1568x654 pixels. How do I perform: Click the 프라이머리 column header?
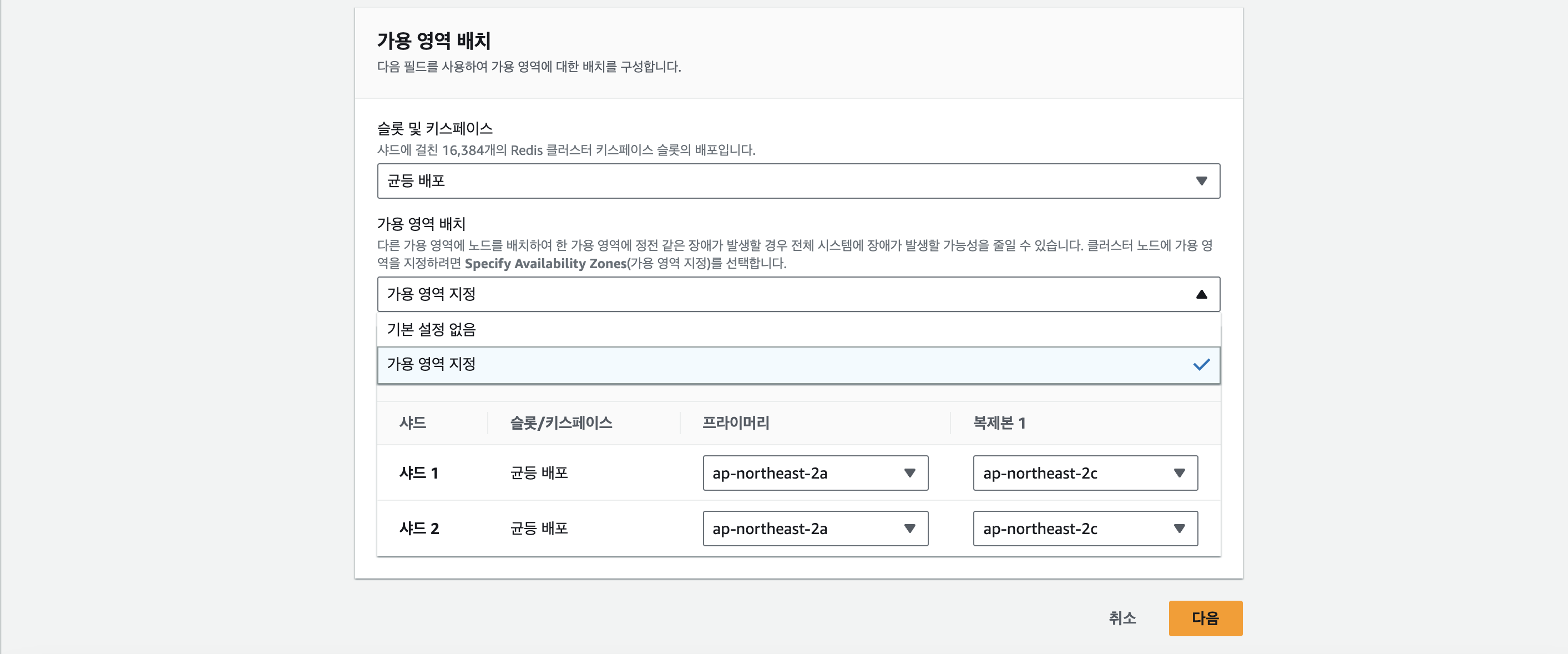click(735, 422)
